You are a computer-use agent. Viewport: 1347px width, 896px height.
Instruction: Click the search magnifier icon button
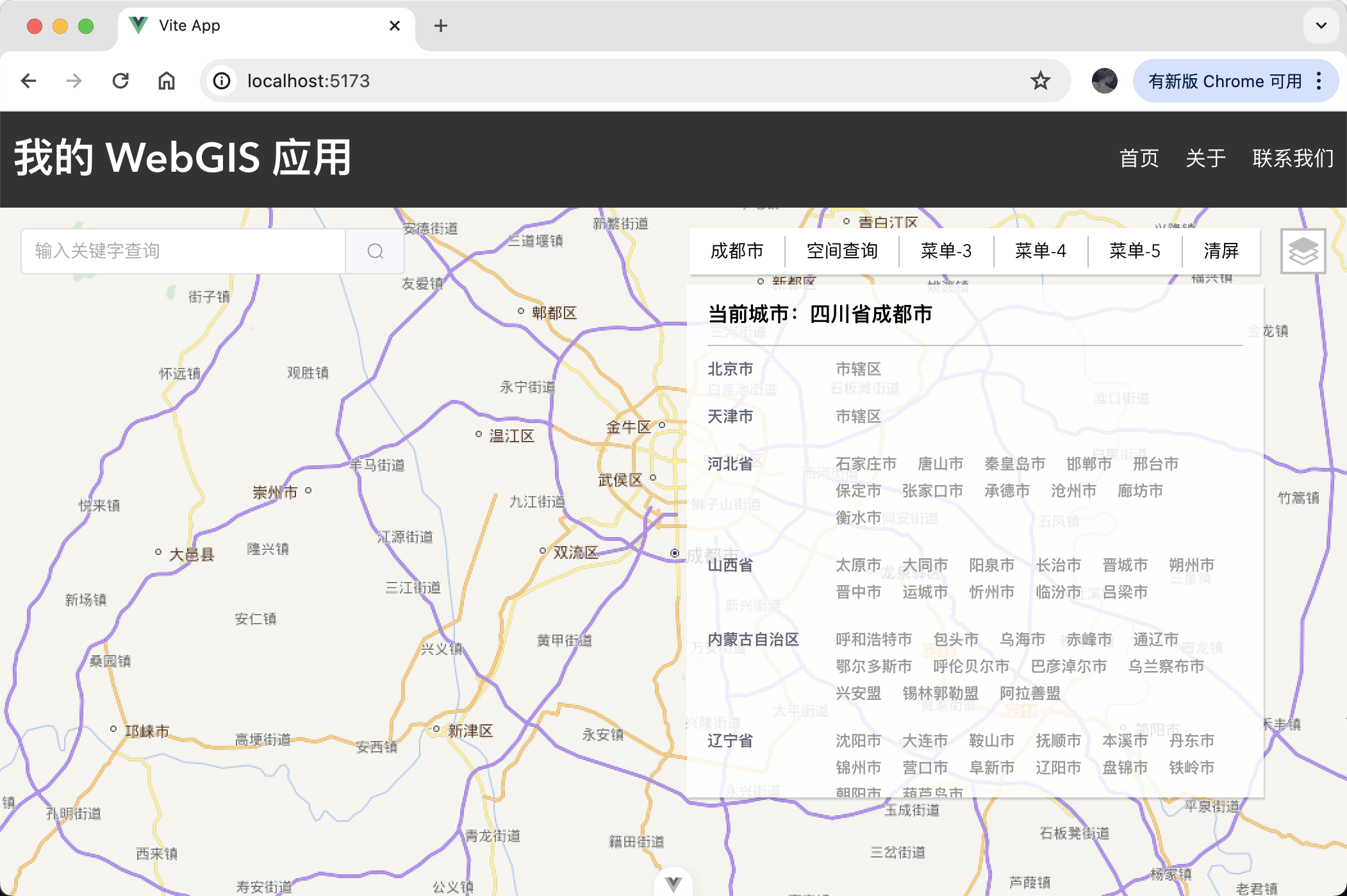[375, 251]
